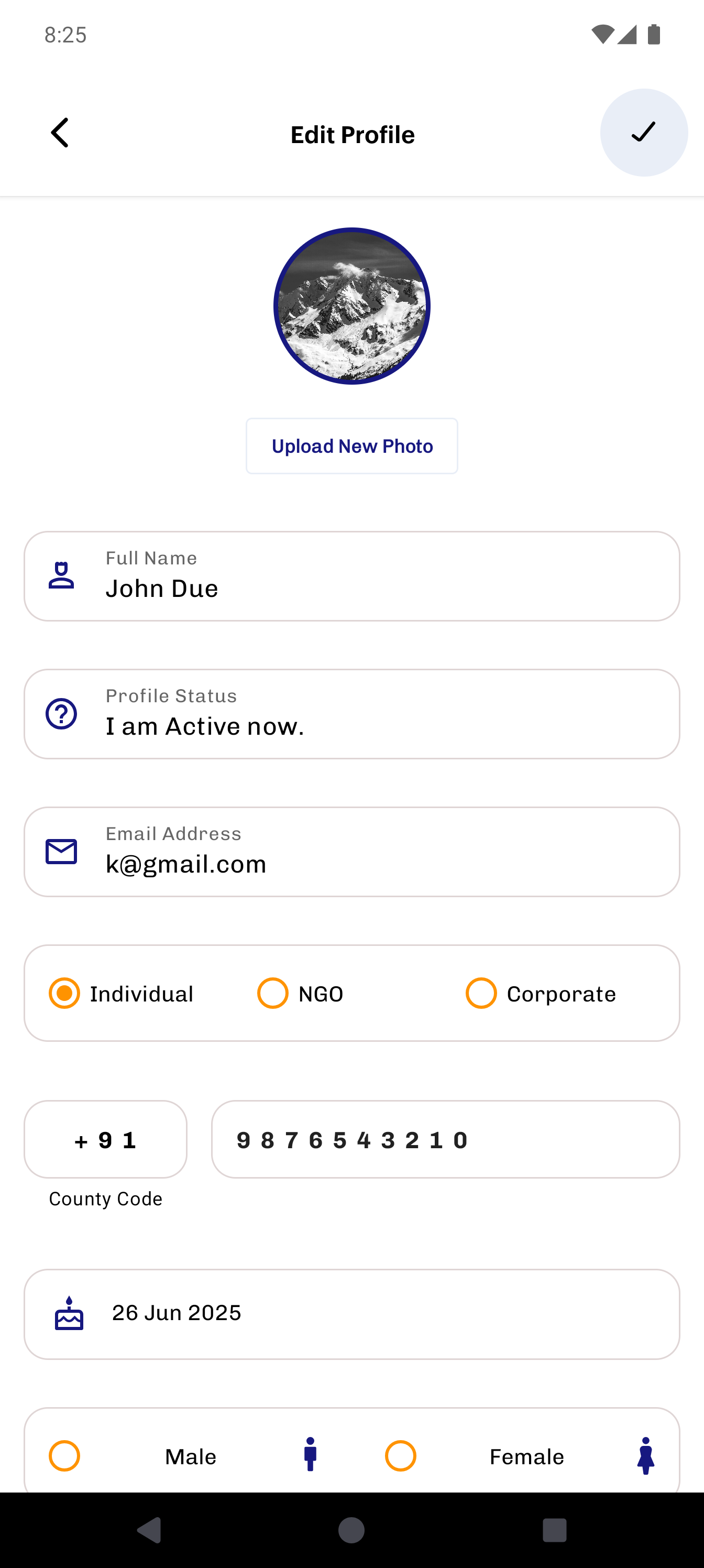
Task: Tap the Android home navigation button
Action: click(351, 1530)
